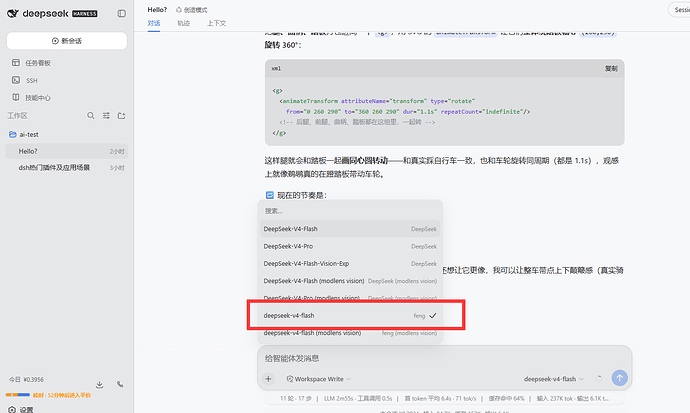Click the phone icon in sidebar footer
The height and width of the screenshot is (413, 690).
coord(120,384)
